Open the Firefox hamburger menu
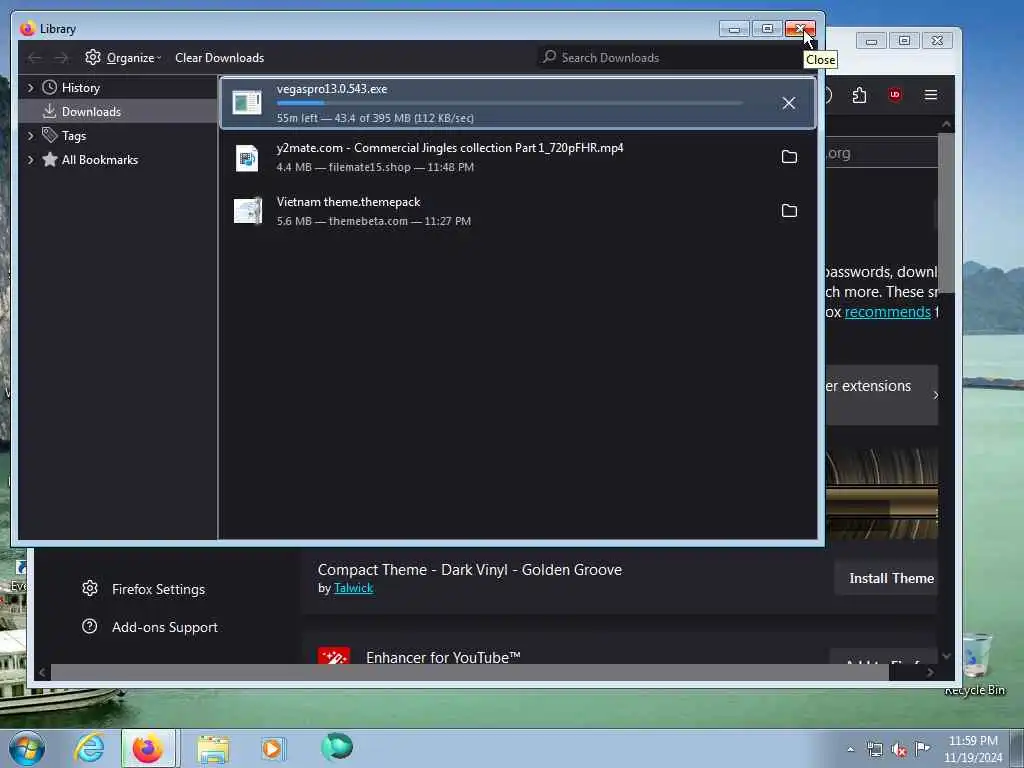 (x=931, y=95)
